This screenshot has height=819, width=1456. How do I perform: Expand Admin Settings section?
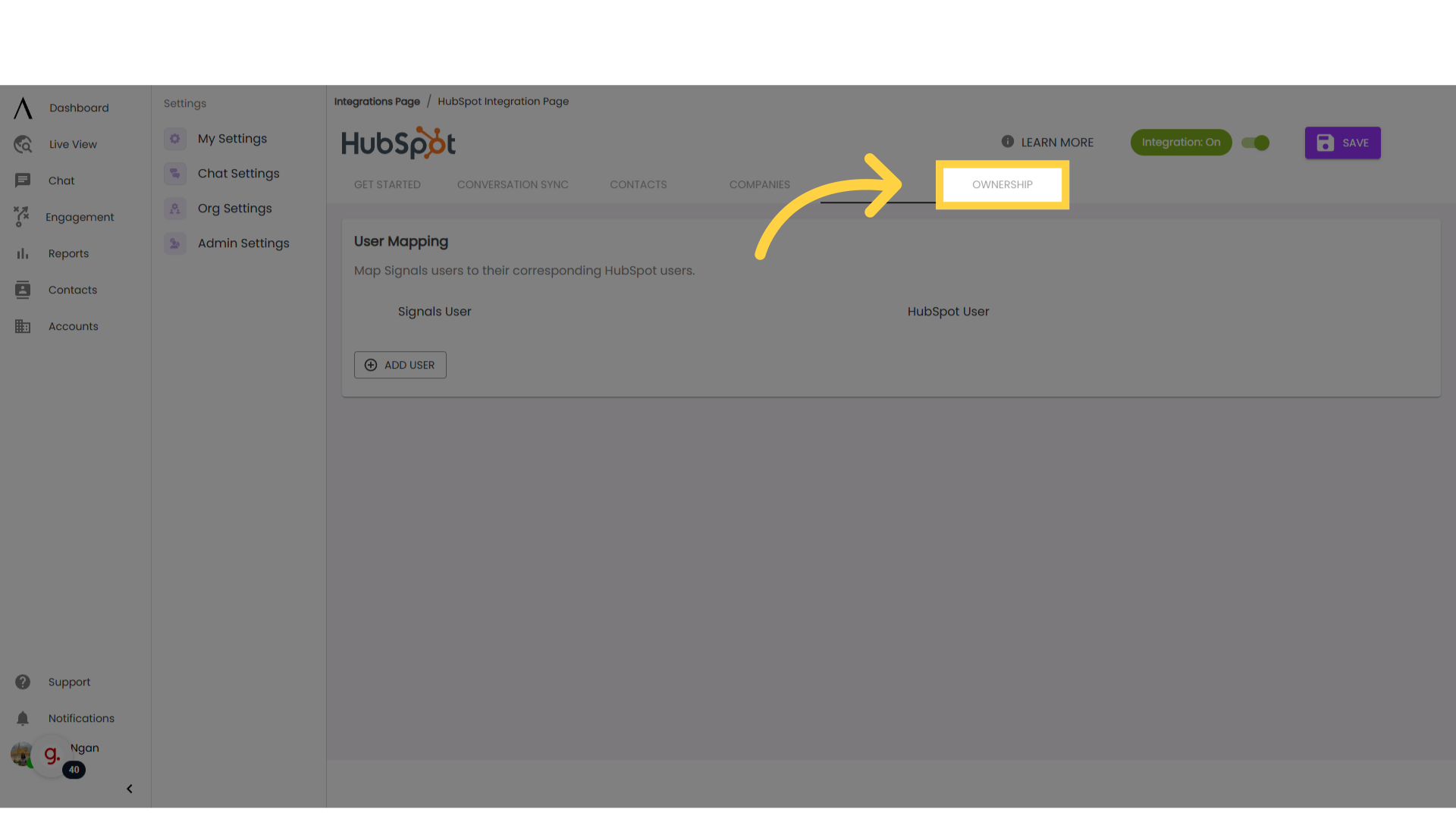coord(242,243)
